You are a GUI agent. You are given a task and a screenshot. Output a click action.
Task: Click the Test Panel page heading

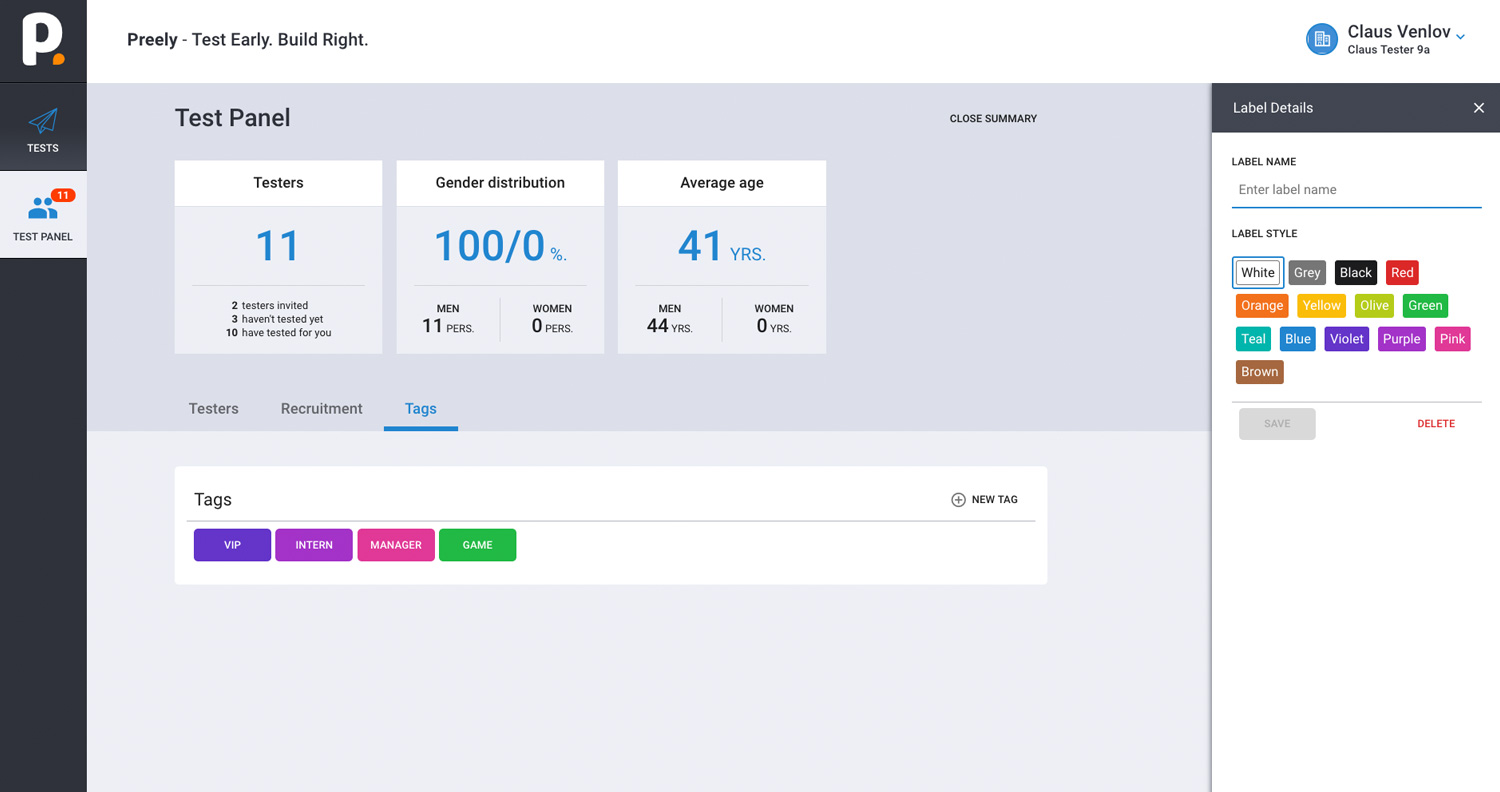[x=233, y=118]
